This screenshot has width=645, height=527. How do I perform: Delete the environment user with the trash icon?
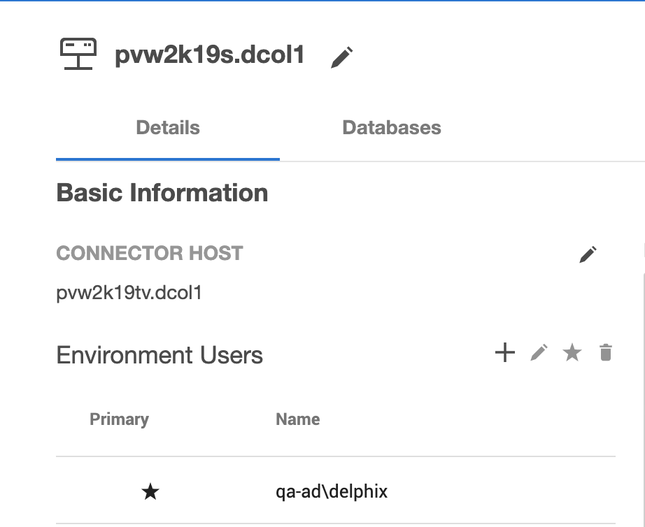[x=605, y=352]
